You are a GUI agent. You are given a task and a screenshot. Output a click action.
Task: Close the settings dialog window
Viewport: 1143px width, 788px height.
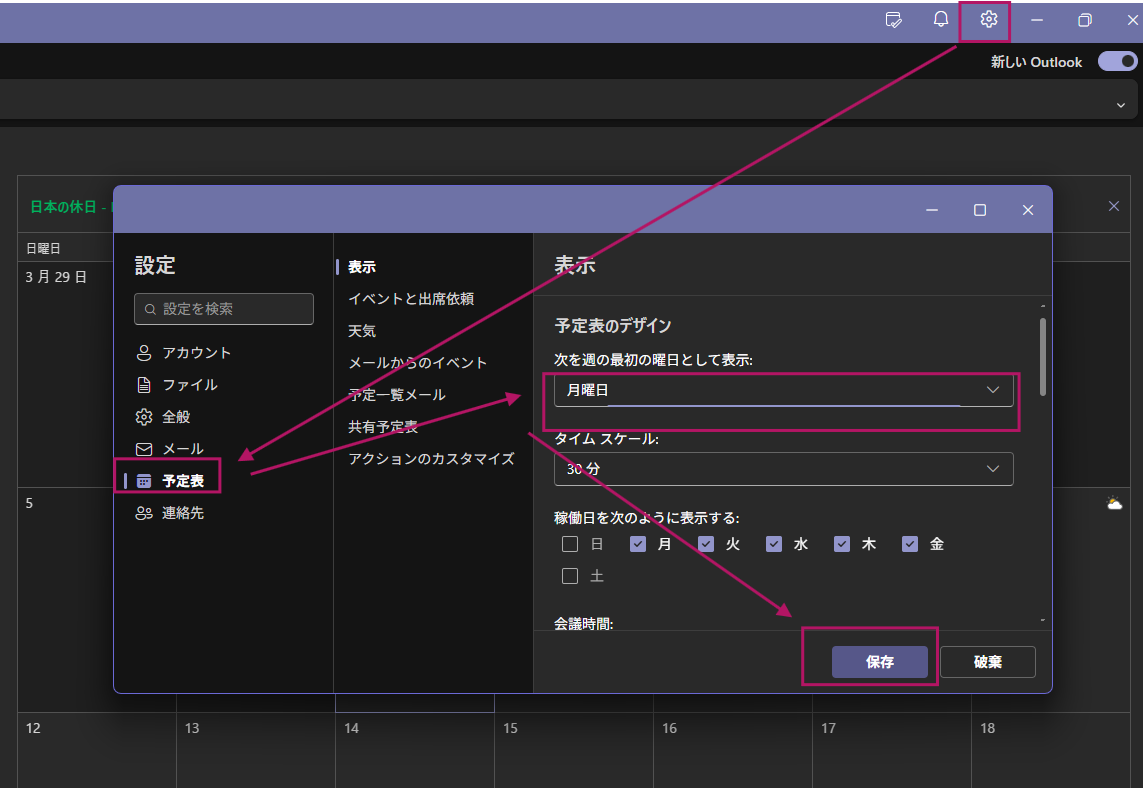point(1028,210)
